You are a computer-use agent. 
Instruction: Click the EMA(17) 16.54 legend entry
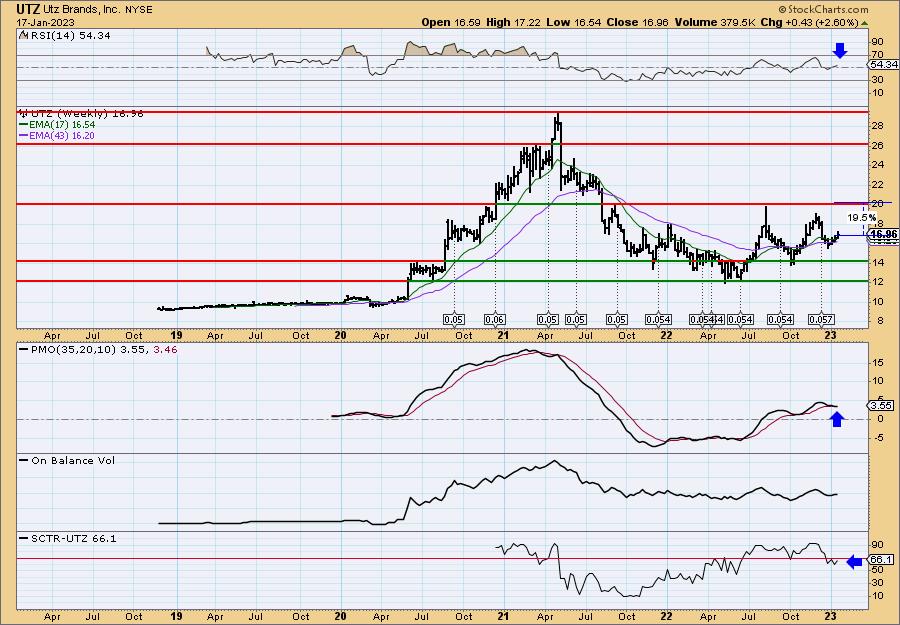pos(57,125)
